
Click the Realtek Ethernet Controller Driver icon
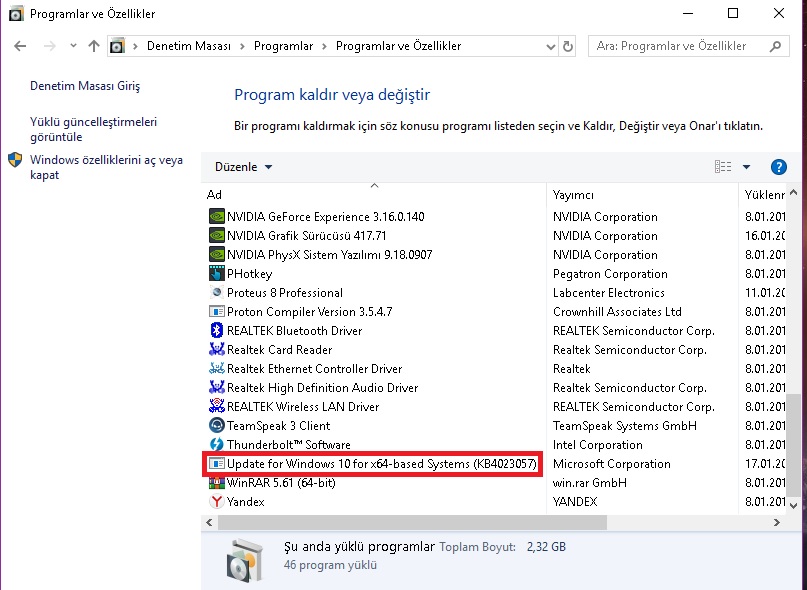(x=217, y=369)
